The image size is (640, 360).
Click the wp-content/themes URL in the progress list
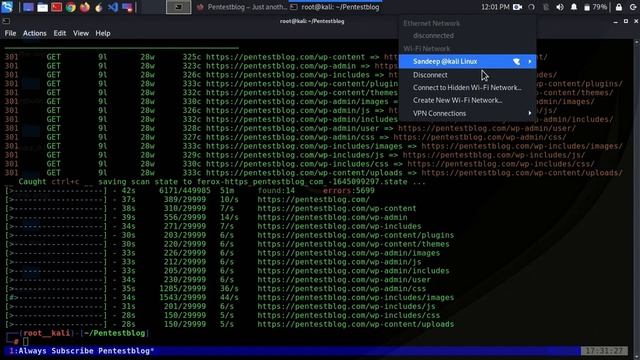[353, 244]
